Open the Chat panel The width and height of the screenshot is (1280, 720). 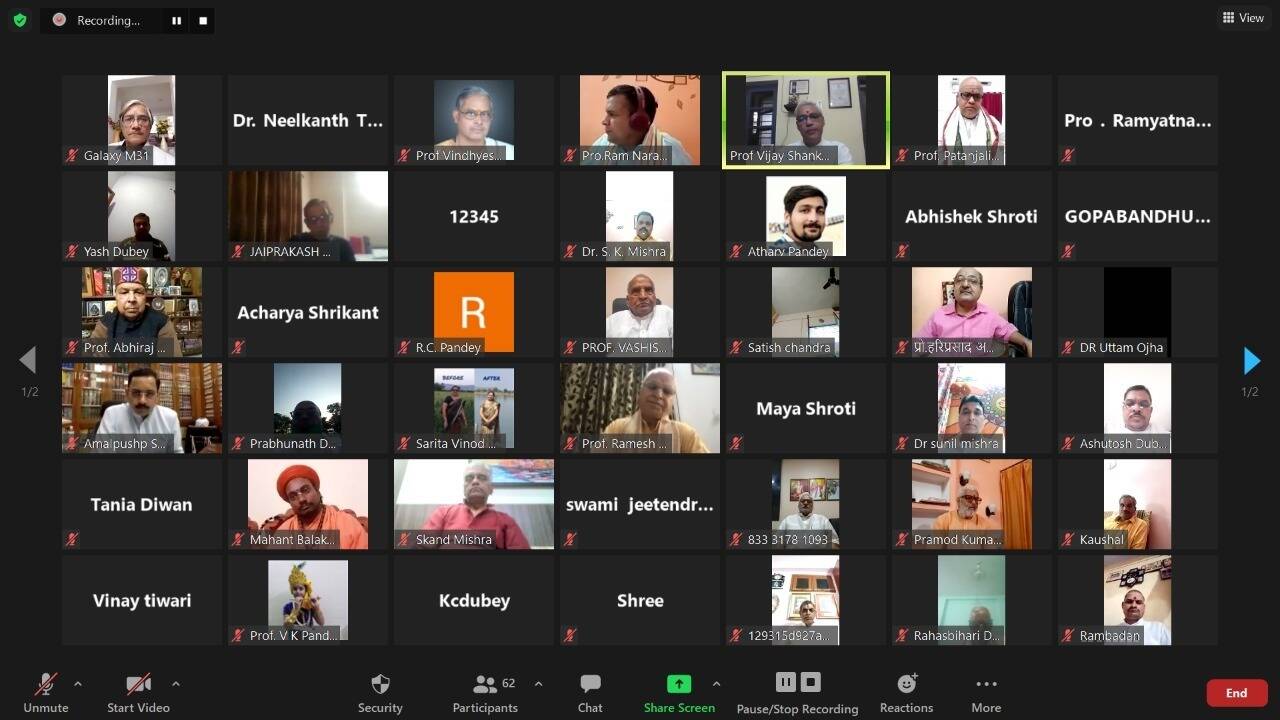tap(590, 693)
